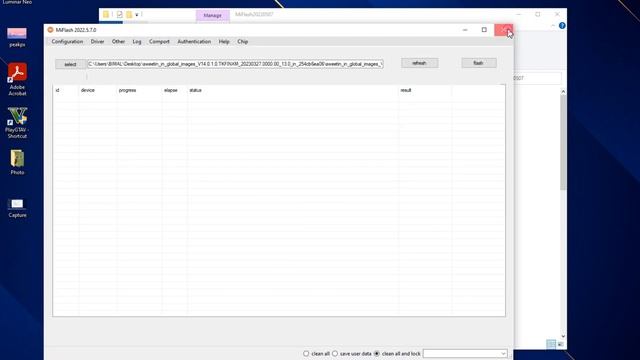This screenshot has width=640, height=360.
Task: Open the Log menu
Action: coord(137,42)
